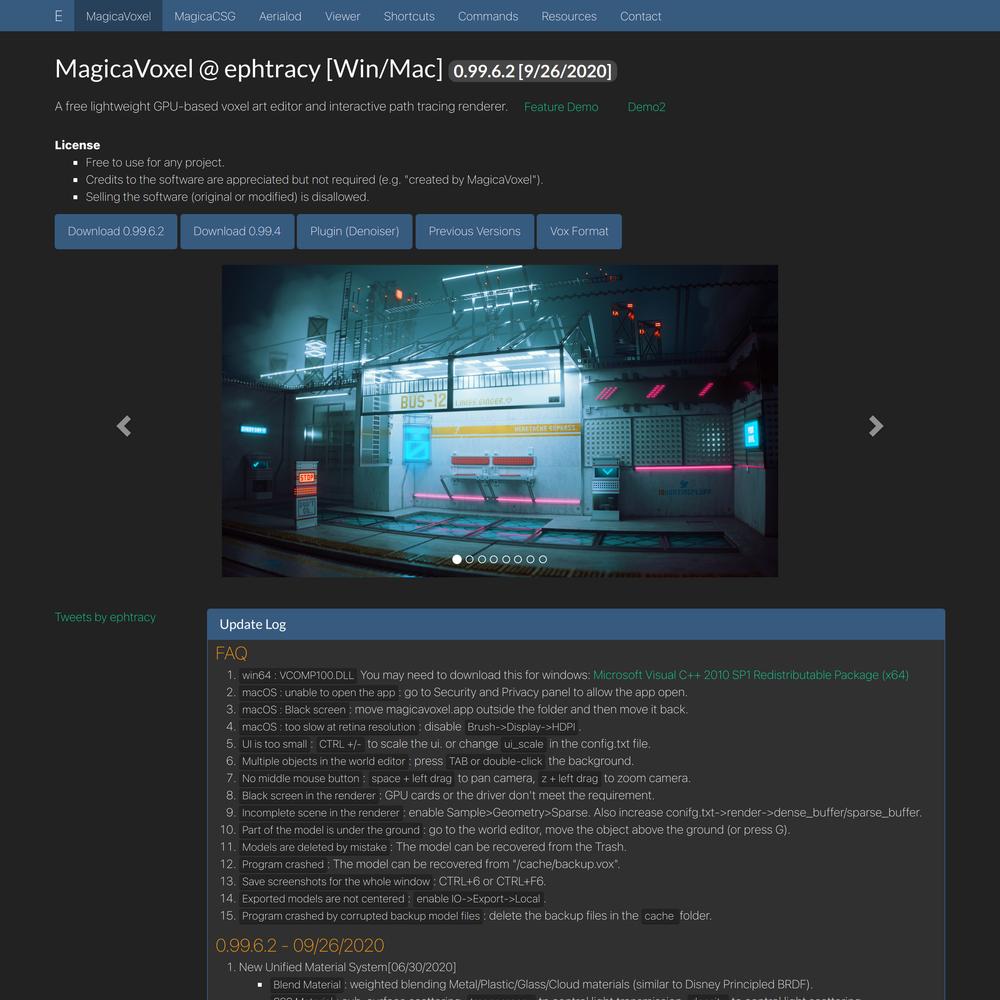The width and height of the screenshot is (1000, 1000).
Task: Open the MagicaVoxel nav tab
Action: pos(119,16)
